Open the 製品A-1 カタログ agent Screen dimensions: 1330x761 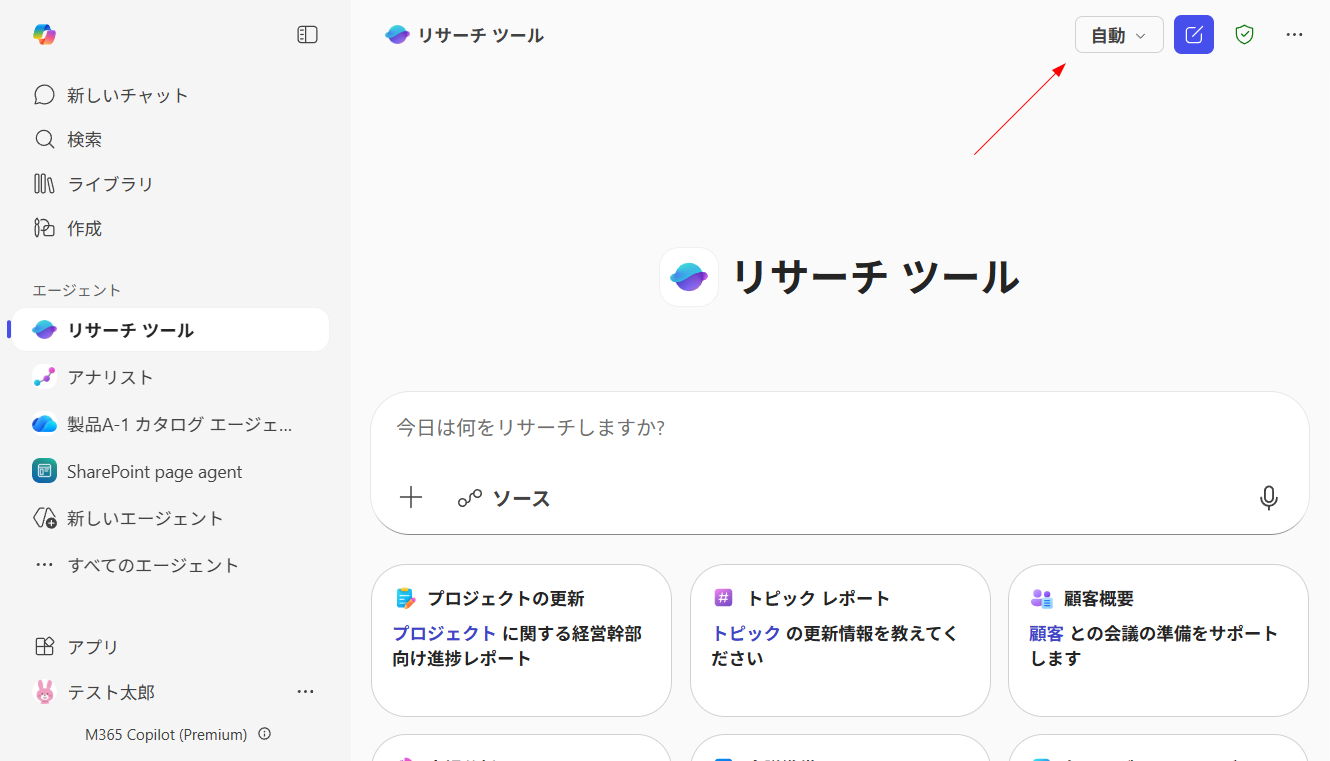click(x=179, y=424)
